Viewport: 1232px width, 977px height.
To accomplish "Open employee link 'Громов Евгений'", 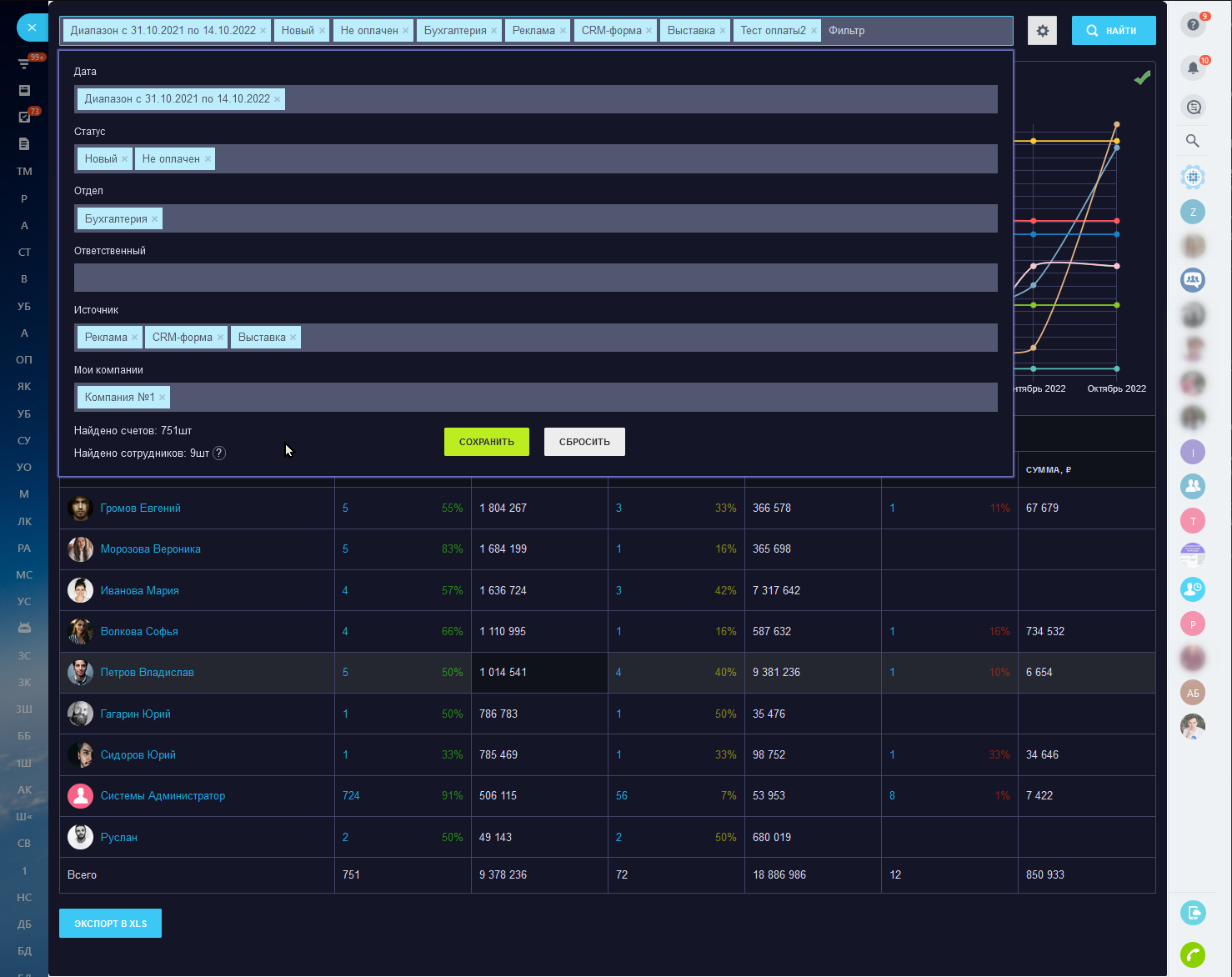I will [x=140, y=509].
